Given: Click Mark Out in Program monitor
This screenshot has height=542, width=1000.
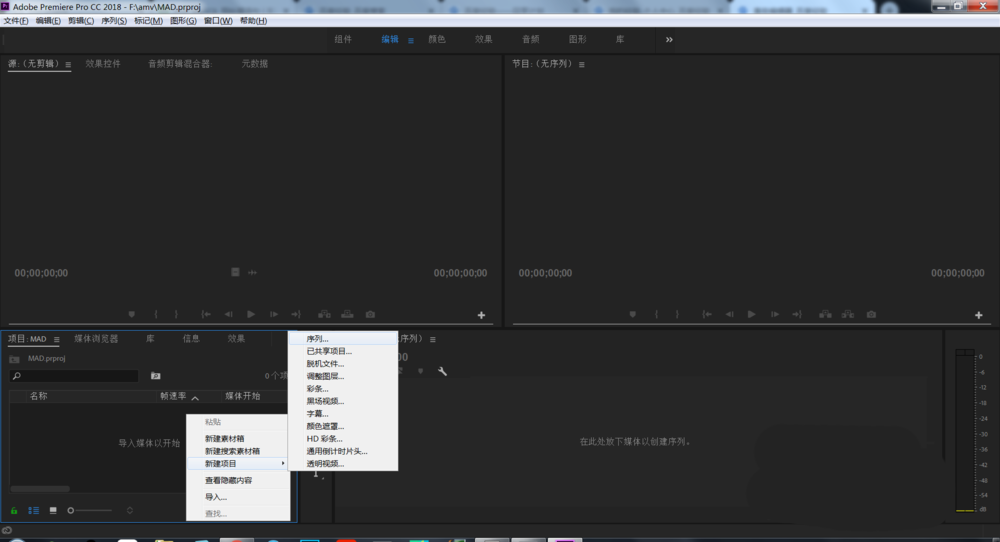Looking at the screenshot, I should point(677,314).
